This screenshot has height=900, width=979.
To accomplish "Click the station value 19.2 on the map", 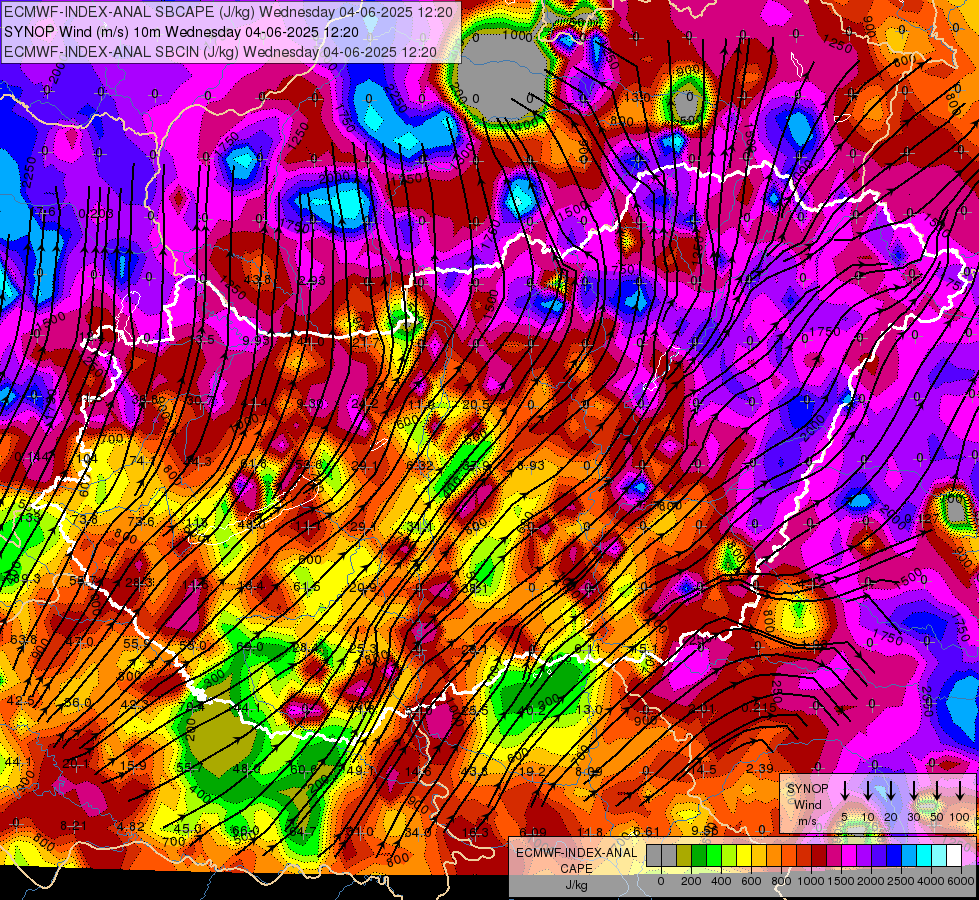I will coord(533,771).
